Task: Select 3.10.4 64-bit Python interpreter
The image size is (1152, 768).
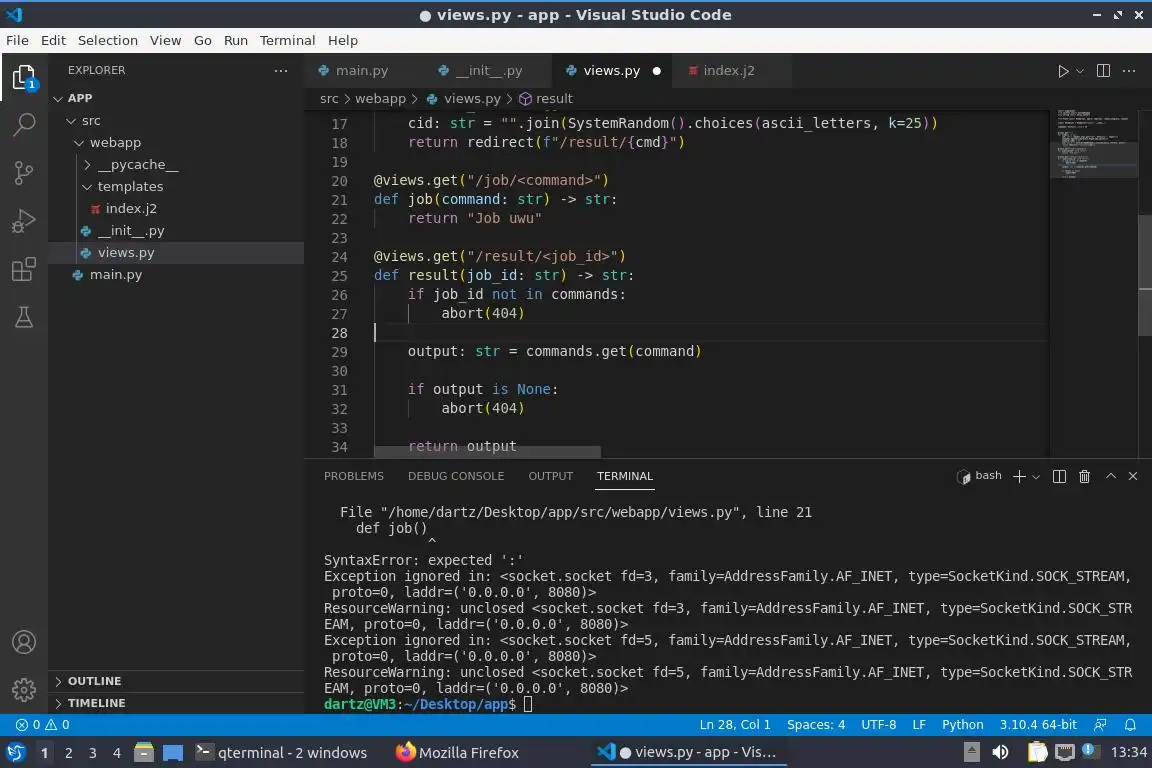Action: point(1037,725)
